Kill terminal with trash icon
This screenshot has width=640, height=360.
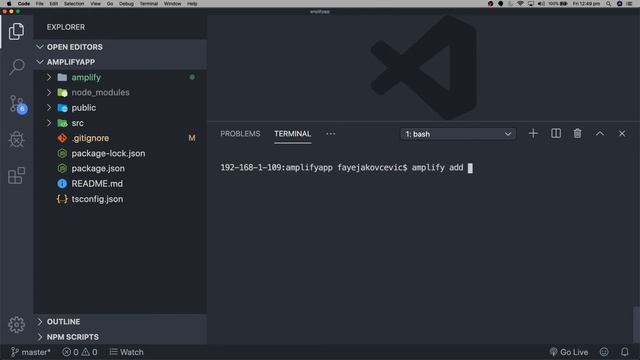click(x=577, y=133)
